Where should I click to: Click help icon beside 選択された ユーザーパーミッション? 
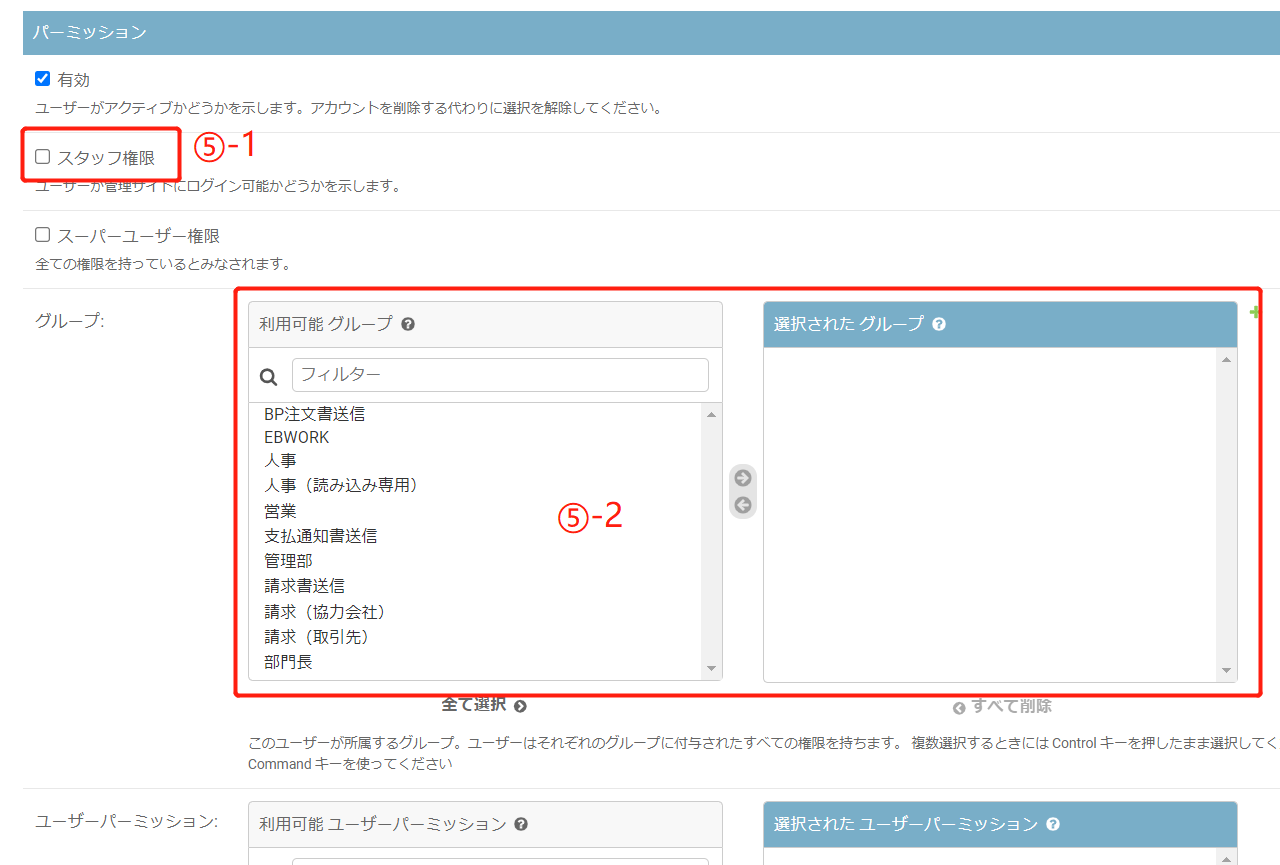1052,824
